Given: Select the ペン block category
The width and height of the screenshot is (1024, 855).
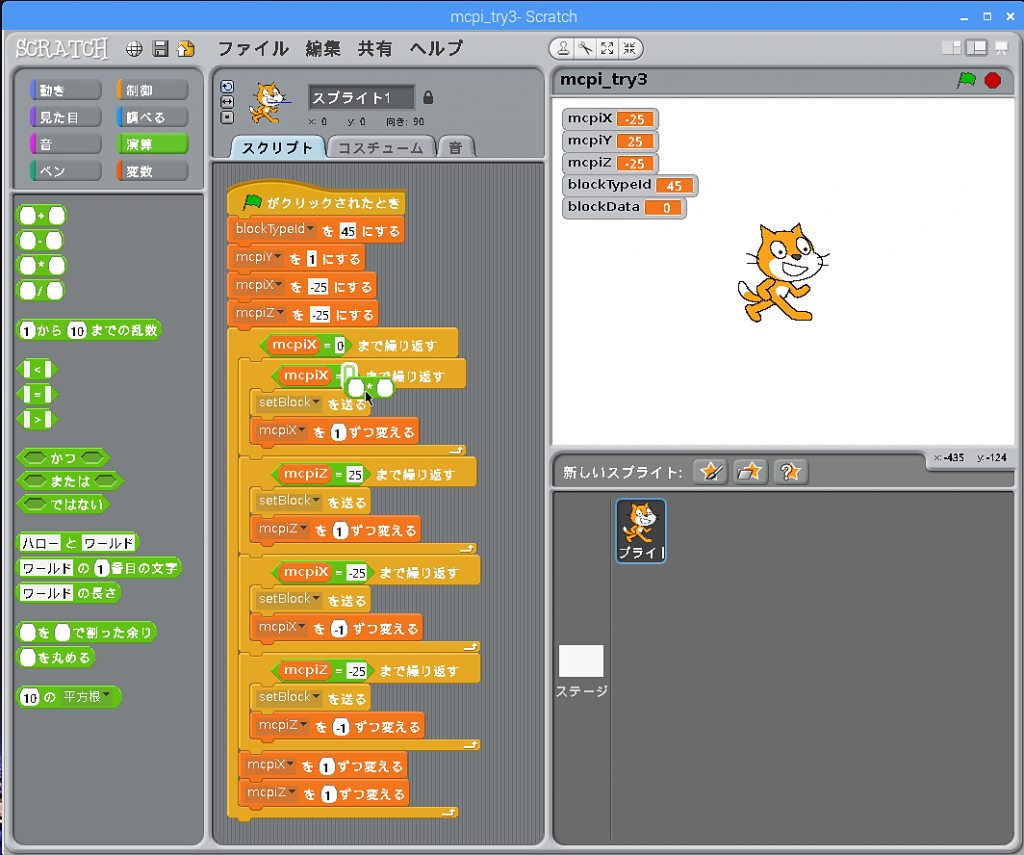Looking at the screenshot, I should 66,171.
